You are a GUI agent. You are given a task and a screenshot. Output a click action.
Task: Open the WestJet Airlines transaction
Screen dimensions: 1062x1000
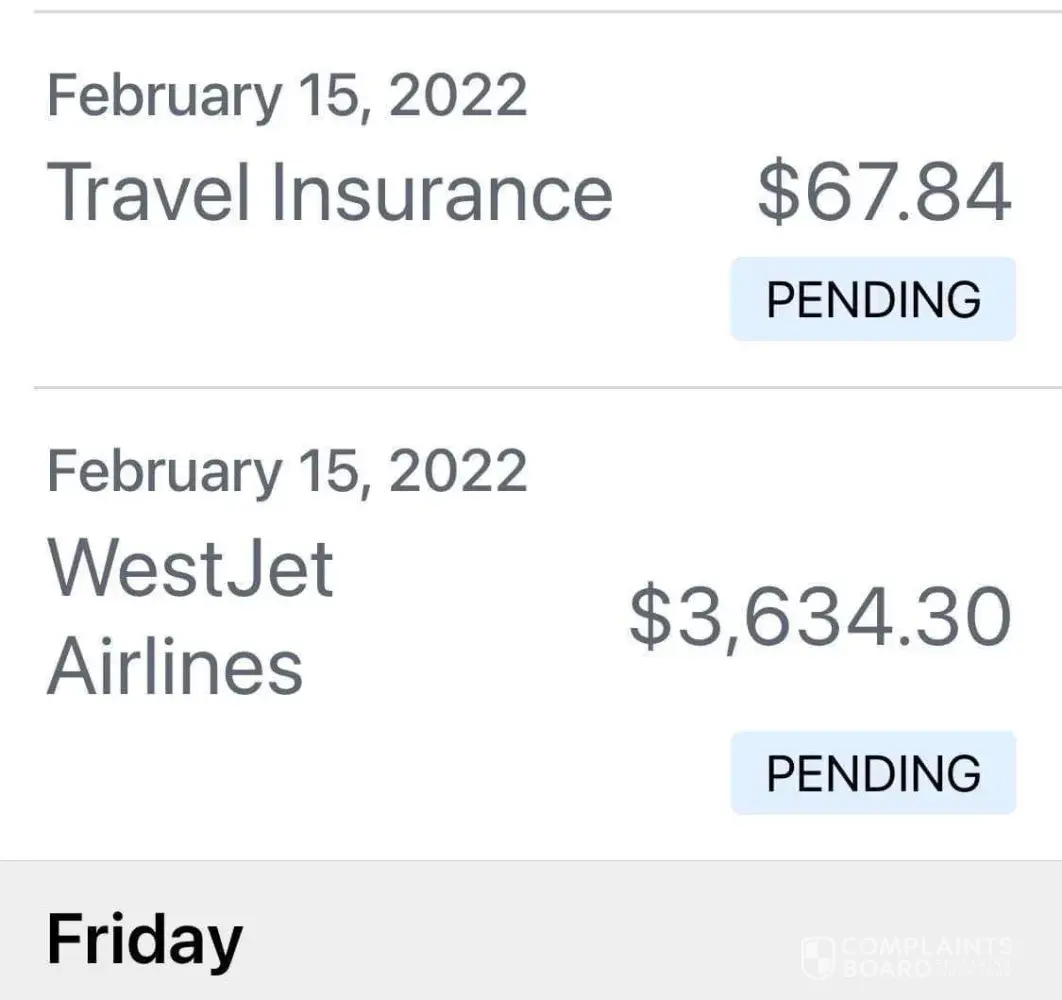coord(190,618)
